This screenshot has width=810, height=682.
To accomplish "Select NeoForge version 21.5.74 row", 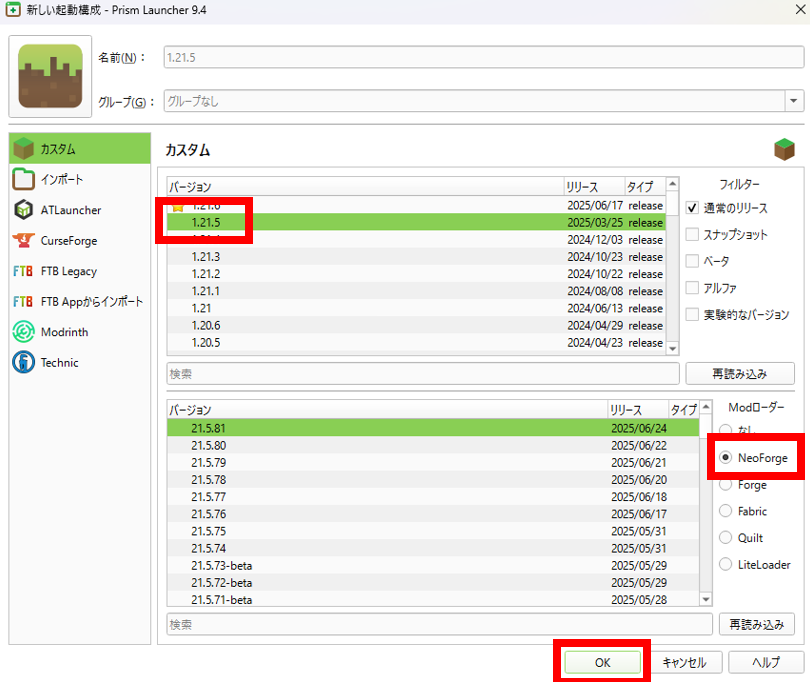I will point(433,548).
